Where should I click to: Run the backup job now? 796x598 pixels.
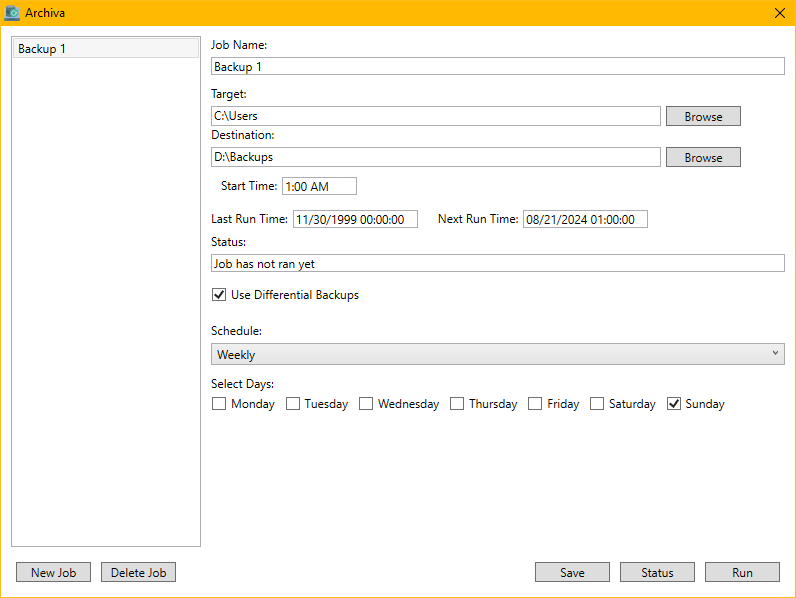pyautogui.click(x=742, y=572)
